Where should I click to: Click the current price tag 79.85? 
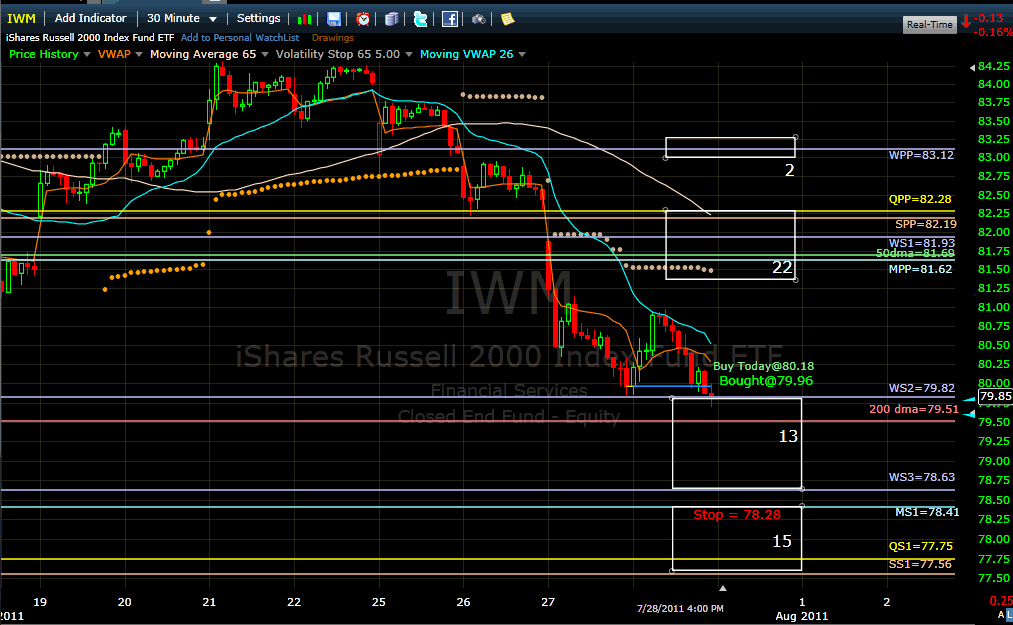pos(995,396)
